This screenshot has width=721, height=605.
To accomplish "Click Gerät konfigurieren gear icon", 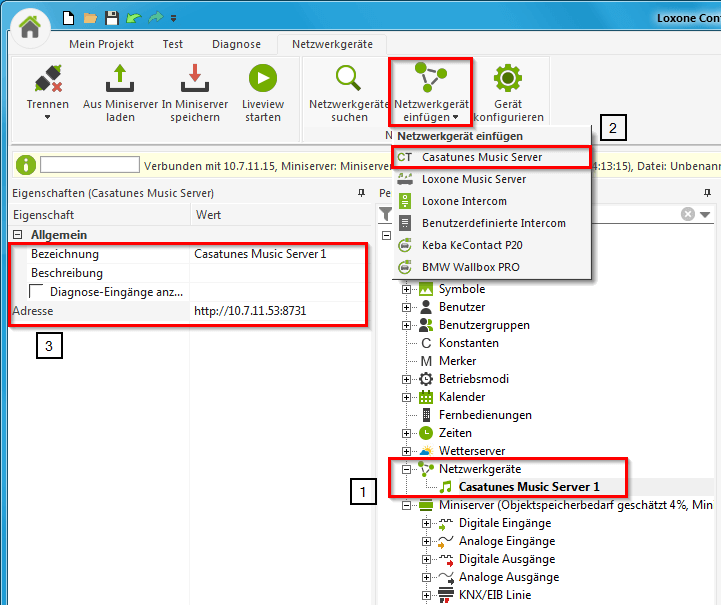I will coord(508,79).
